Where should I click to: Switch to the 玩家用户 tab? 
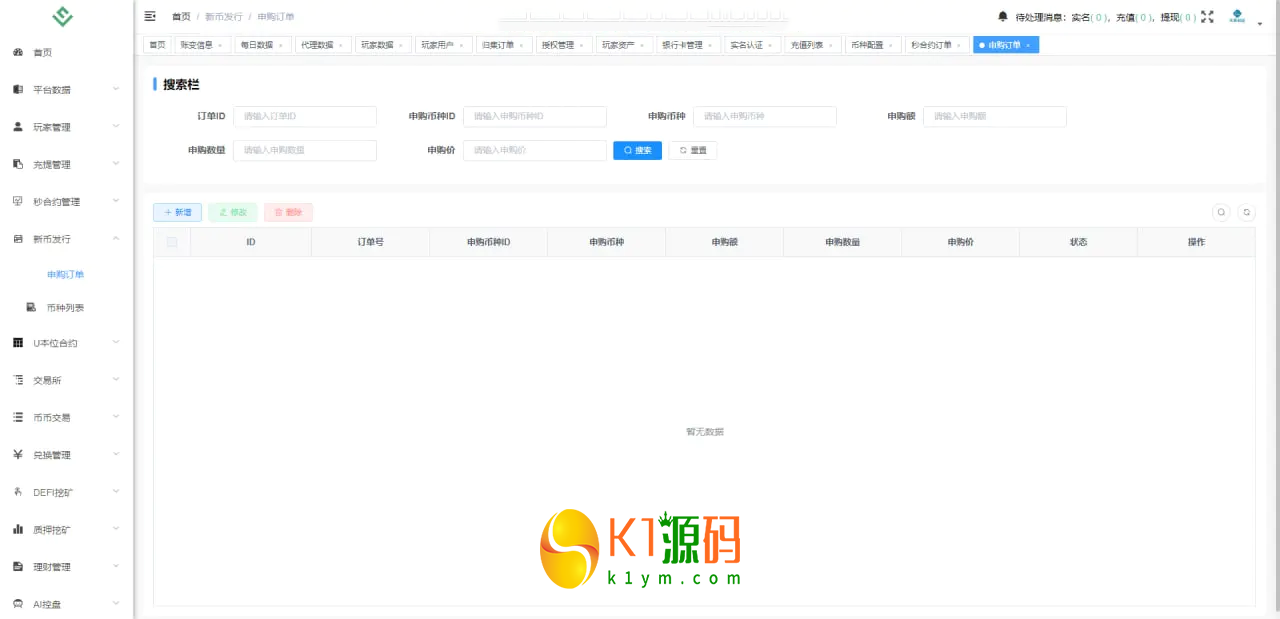coord(443,45)
